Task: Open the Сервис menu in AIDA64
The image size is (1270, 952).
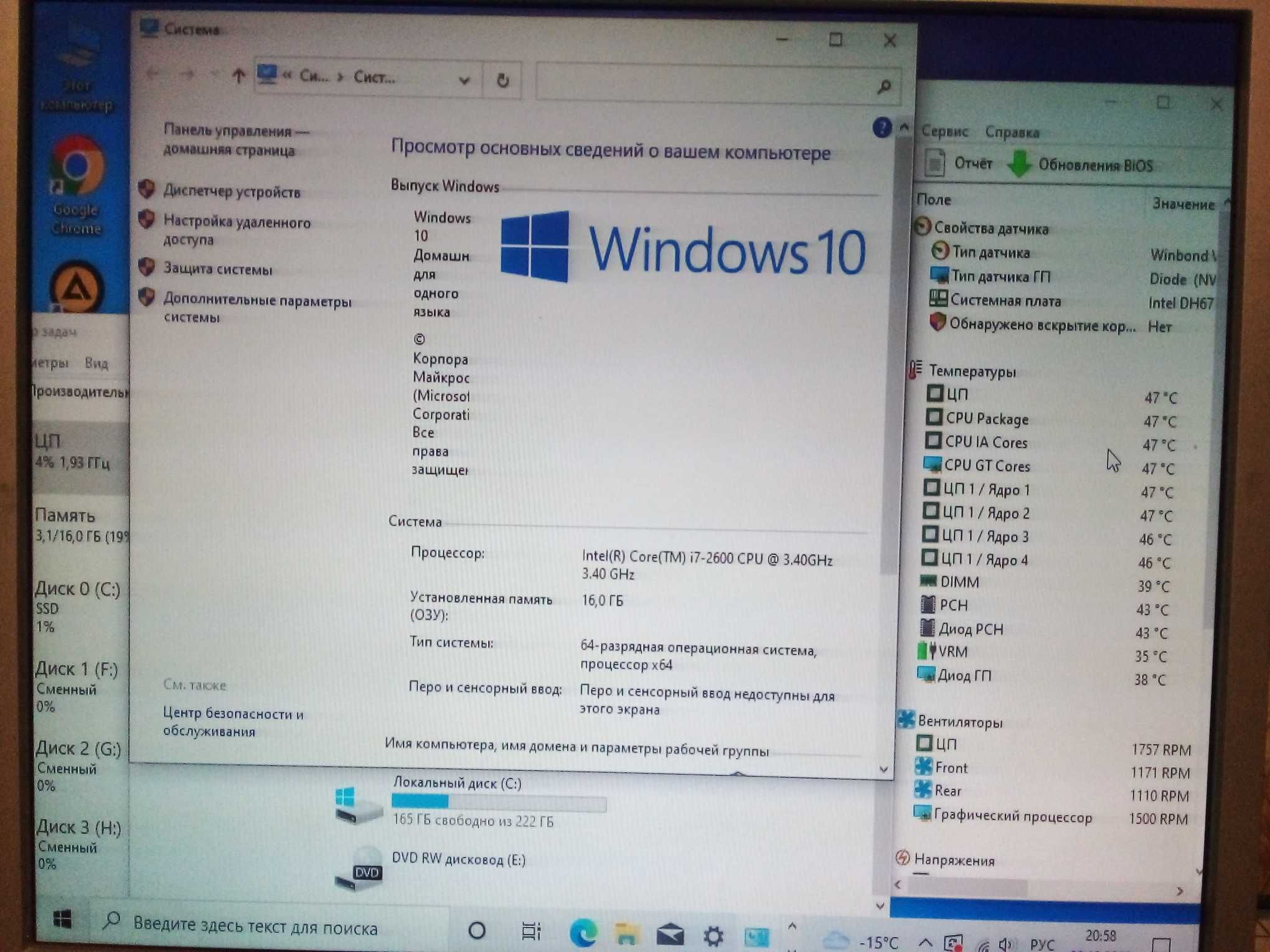Action: pos(944,131)
